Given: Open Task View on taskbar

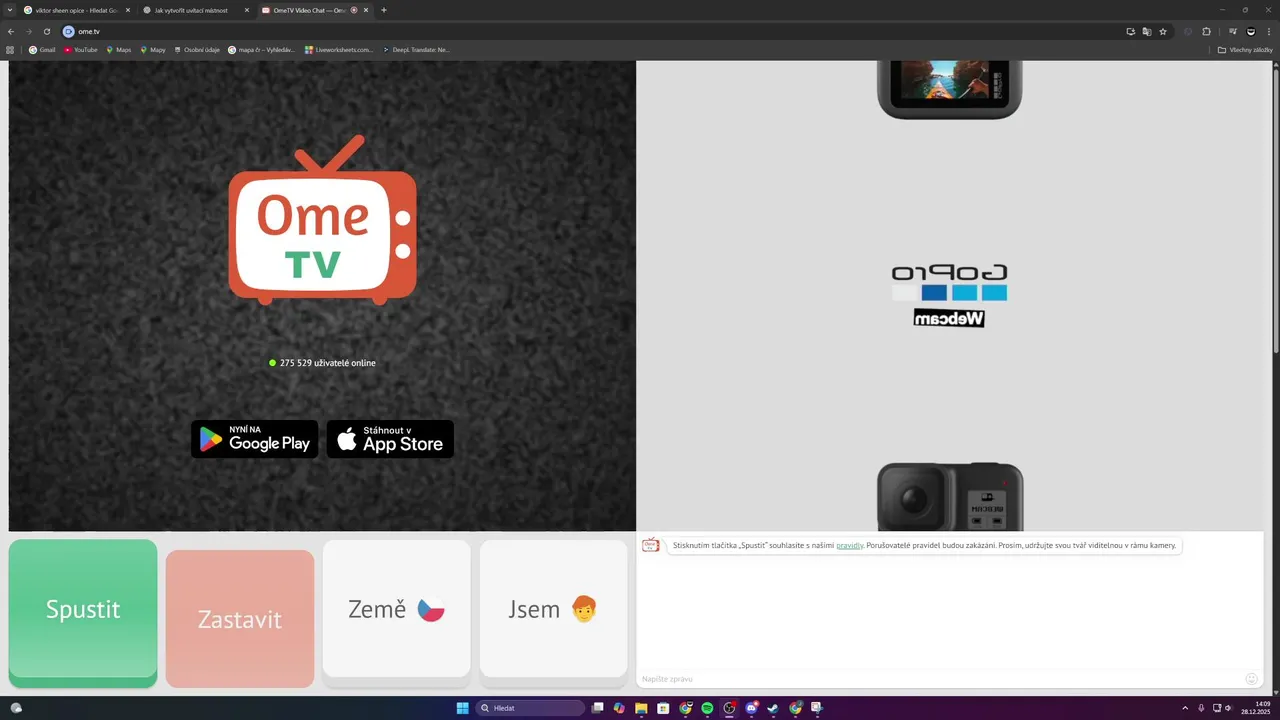Looking at the screenshot, I should (x=597, y=708).
